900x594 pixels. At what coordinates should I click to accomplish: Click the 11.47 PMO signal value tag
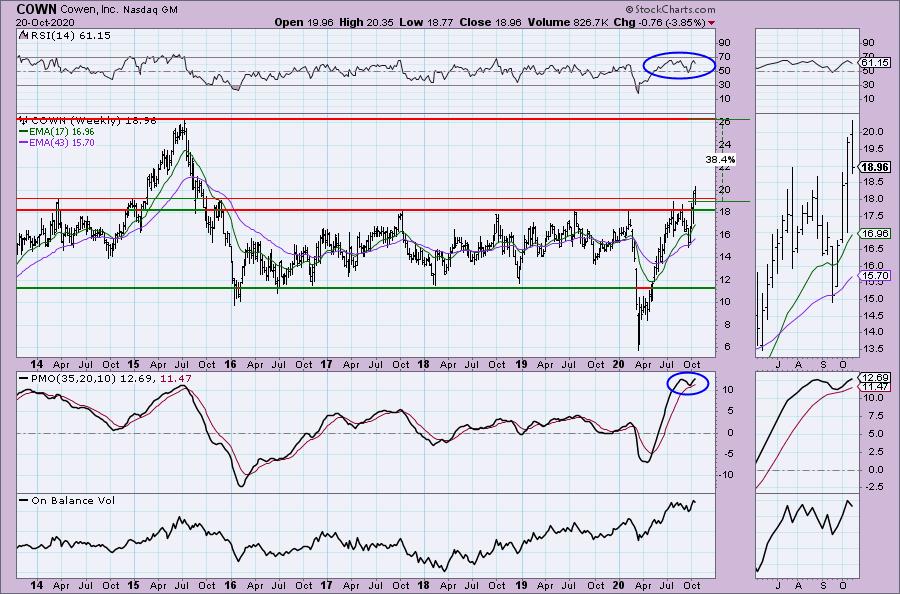(x=875, y=387)
